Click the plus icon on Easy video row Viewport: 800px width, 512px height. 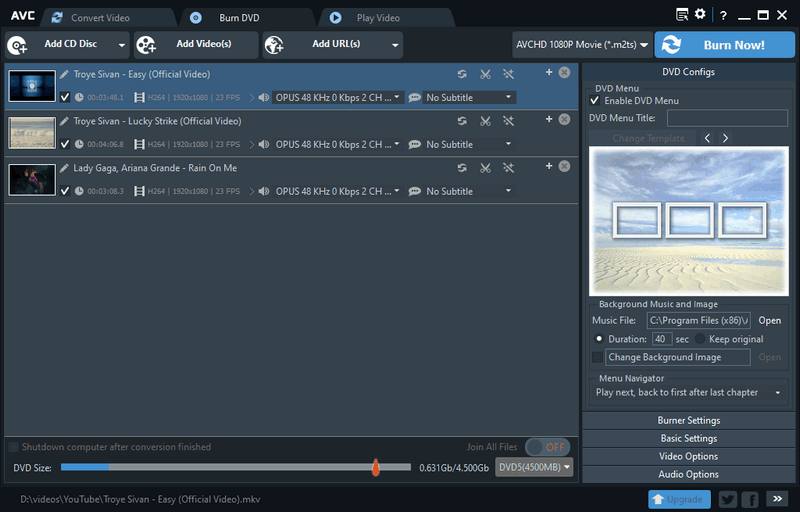point(549,72)
